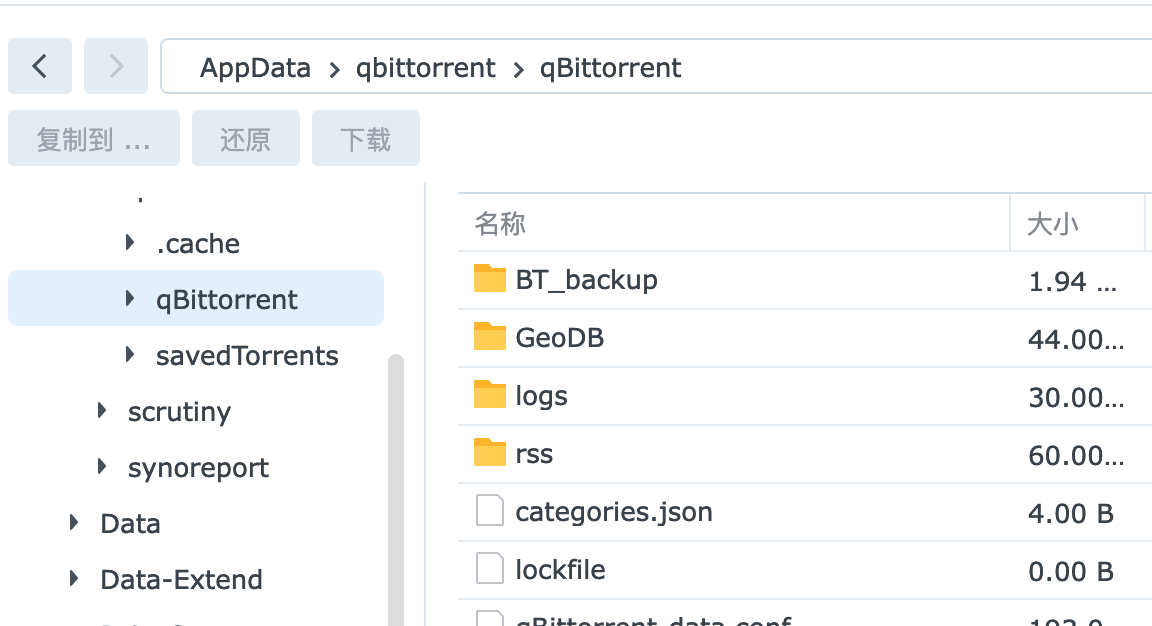Viewport: 1152px width, 626px height.
Task: Expand the .cache tree node
Action: [130, 243]
